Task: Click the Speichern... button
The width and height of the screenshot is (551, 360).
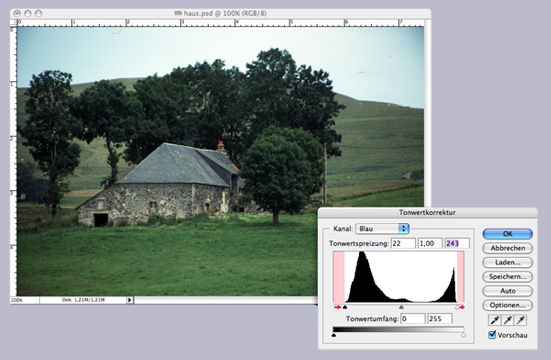Action: (x=507, y=277)
